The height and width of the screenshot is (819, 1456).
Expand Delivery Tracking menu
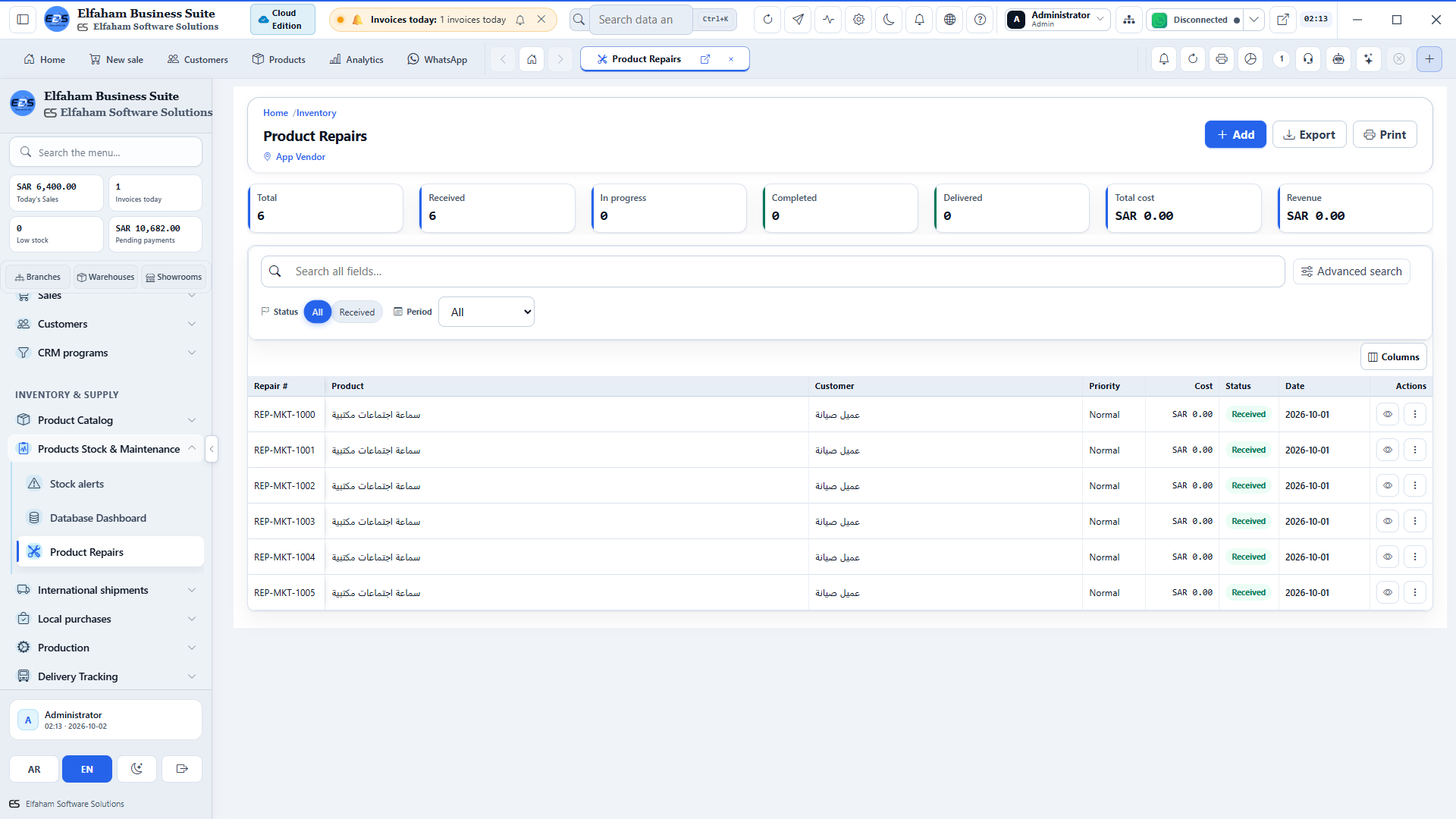[x=106, y=676]
